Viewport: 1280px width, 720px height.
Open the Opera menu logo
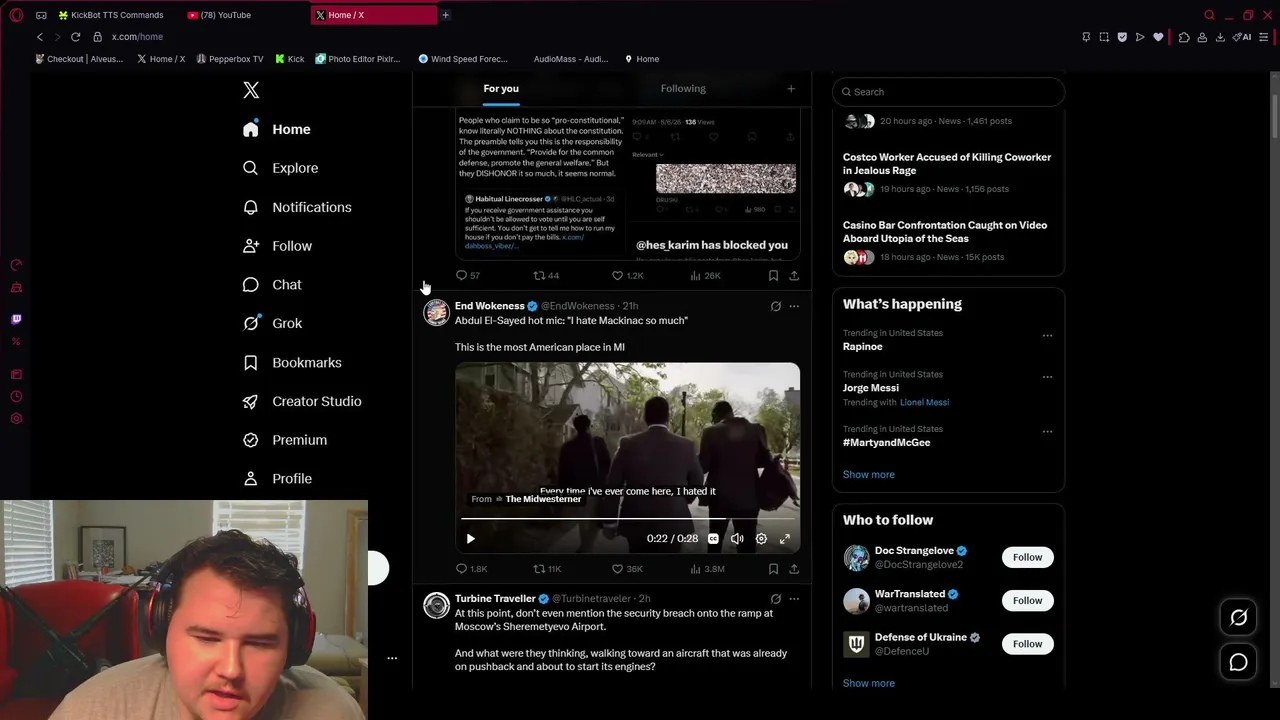click(16, 15)
